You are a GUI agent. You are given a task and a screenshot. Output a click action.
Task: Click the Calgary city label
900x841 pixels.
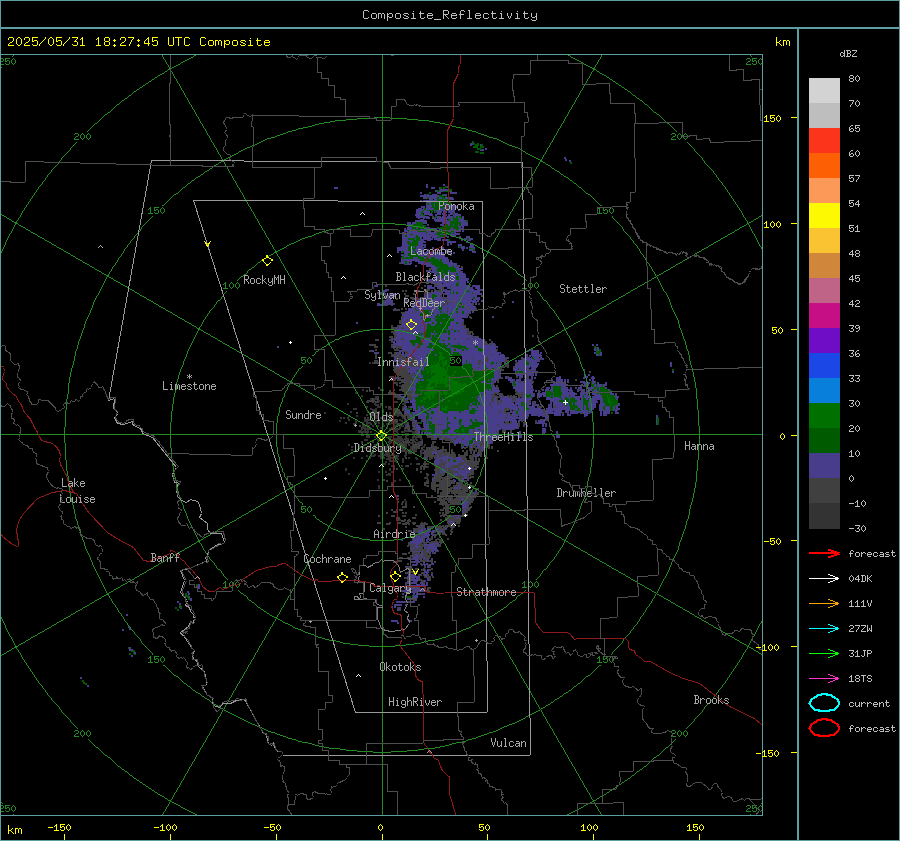pos(390,588)
